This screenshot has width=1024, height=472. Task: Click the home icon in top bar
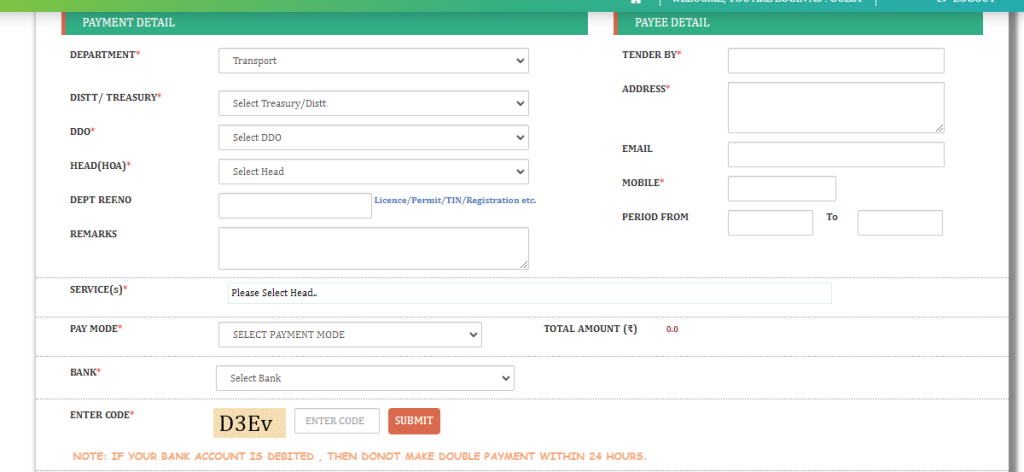(x=635, y=2)
